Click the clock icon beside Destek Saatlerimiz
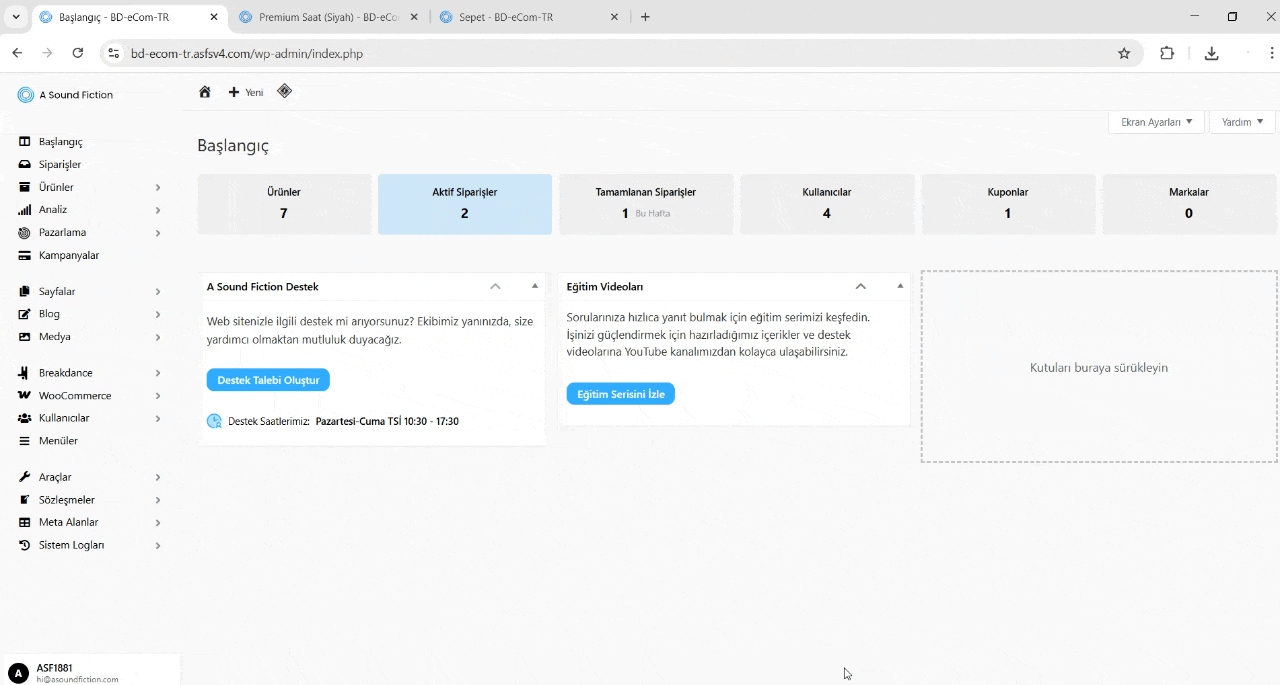This screenshot has width=1280, height=685. tap(214, 421)
